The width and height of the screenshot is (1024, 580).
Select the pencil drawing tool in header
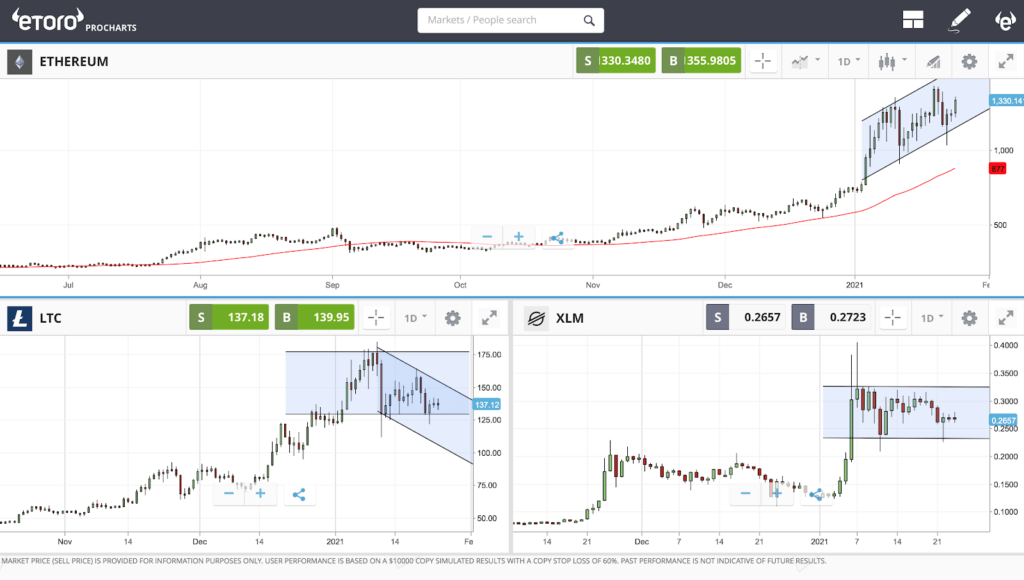tap(959, 20)
